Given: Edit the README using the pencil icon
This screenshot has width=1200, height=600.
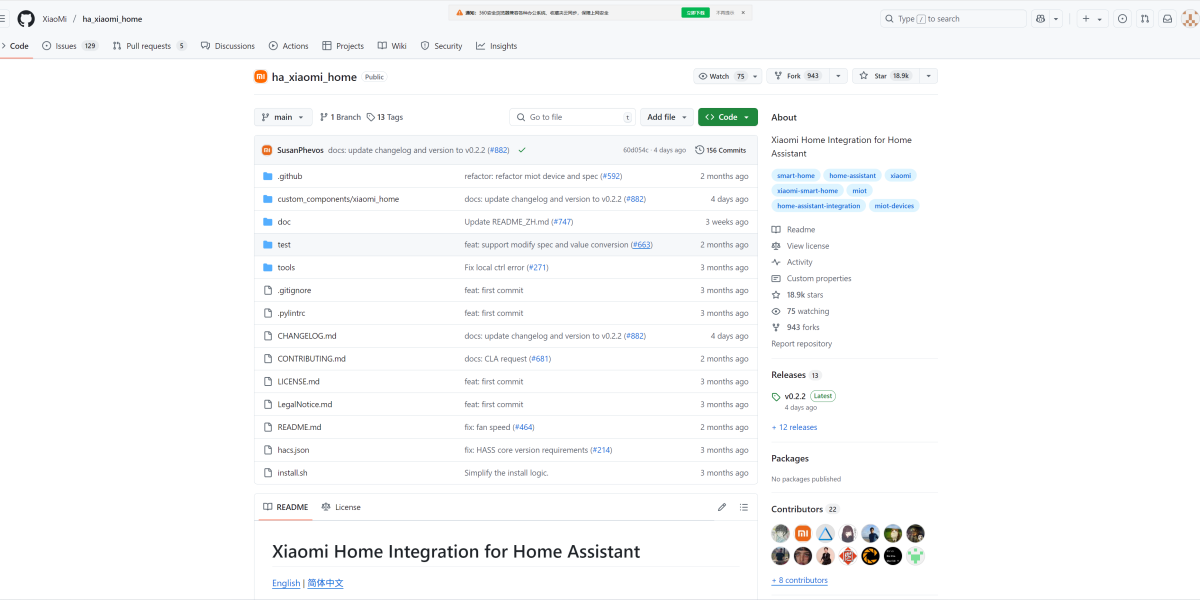Looking at the screenshot, I should pyautogui.click(x=722, y=507).
